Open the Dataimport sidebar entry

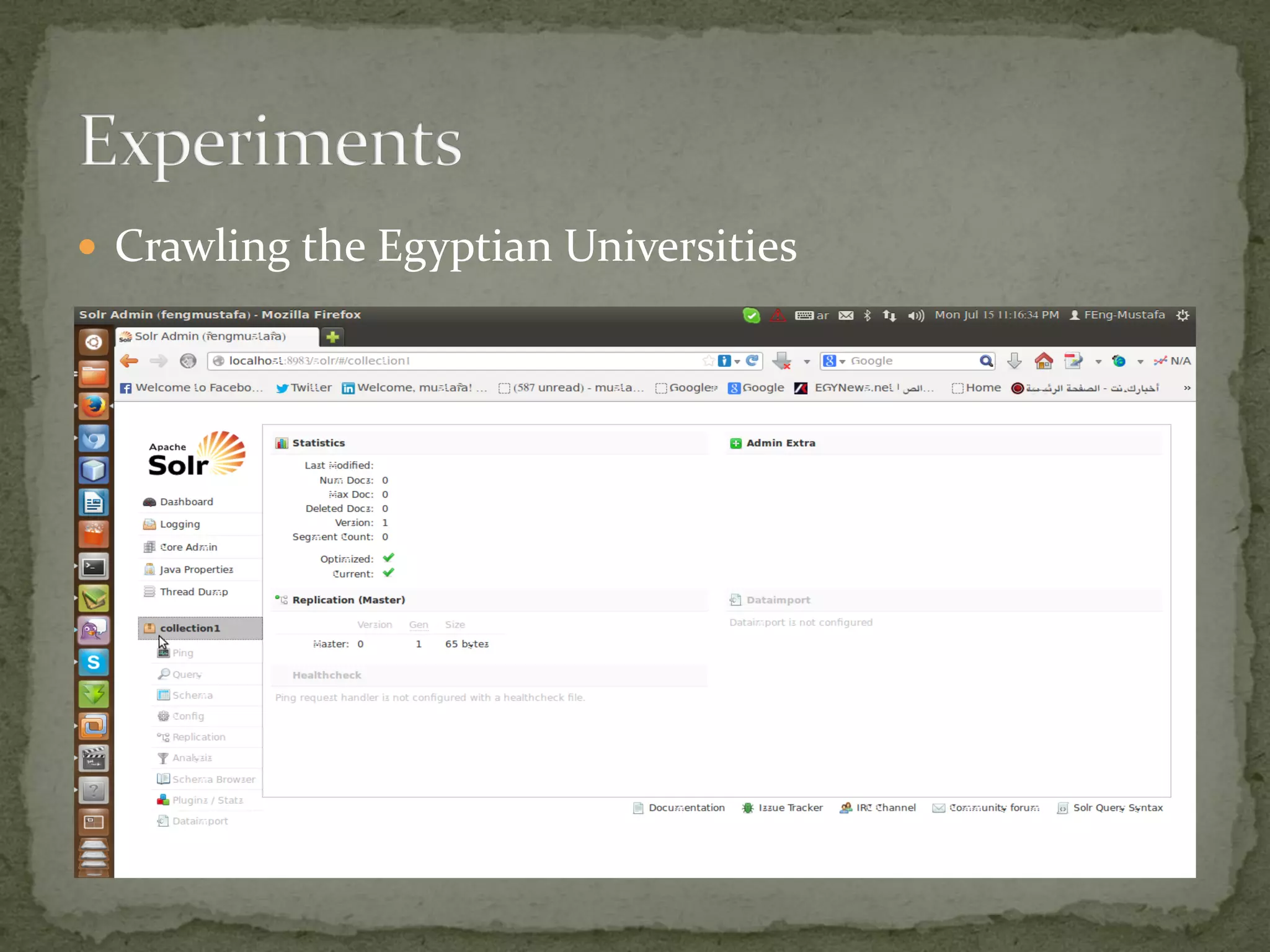[x=193, y=821]
